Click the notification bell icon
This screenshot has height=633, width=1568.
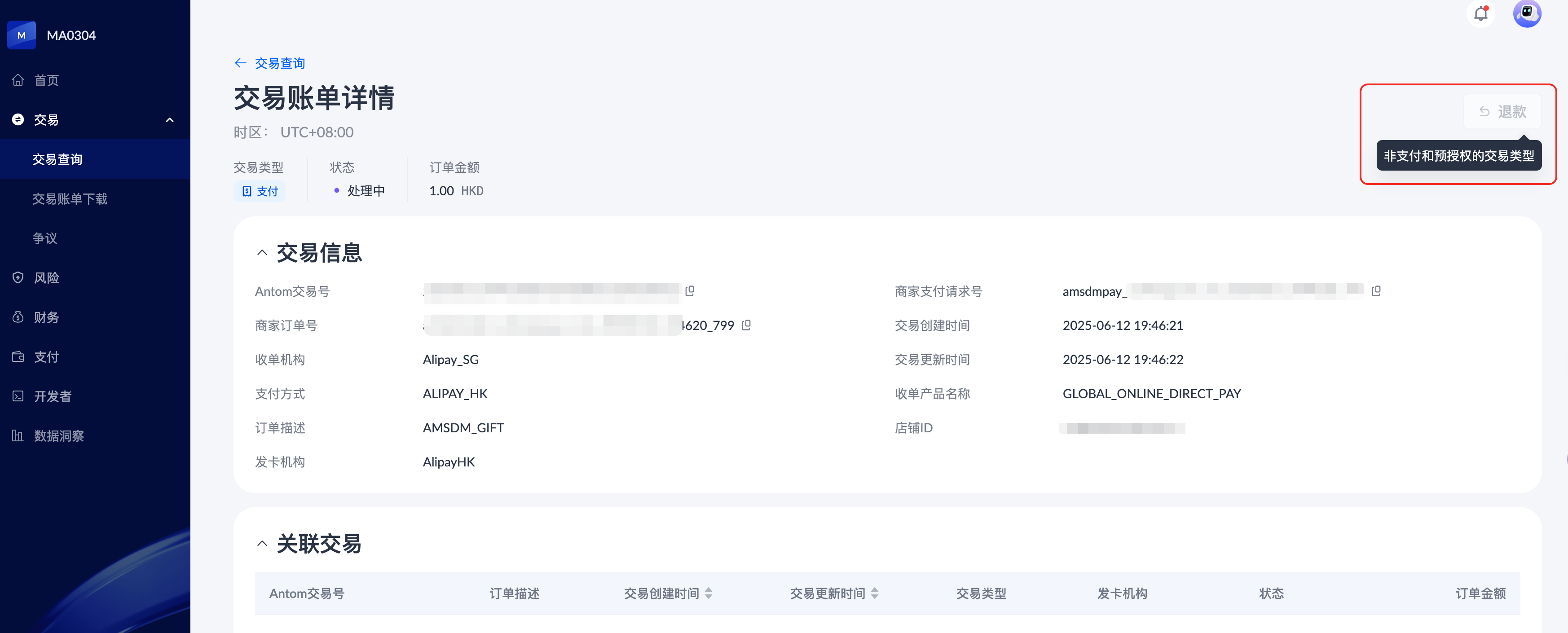[x=1480, y=13]
